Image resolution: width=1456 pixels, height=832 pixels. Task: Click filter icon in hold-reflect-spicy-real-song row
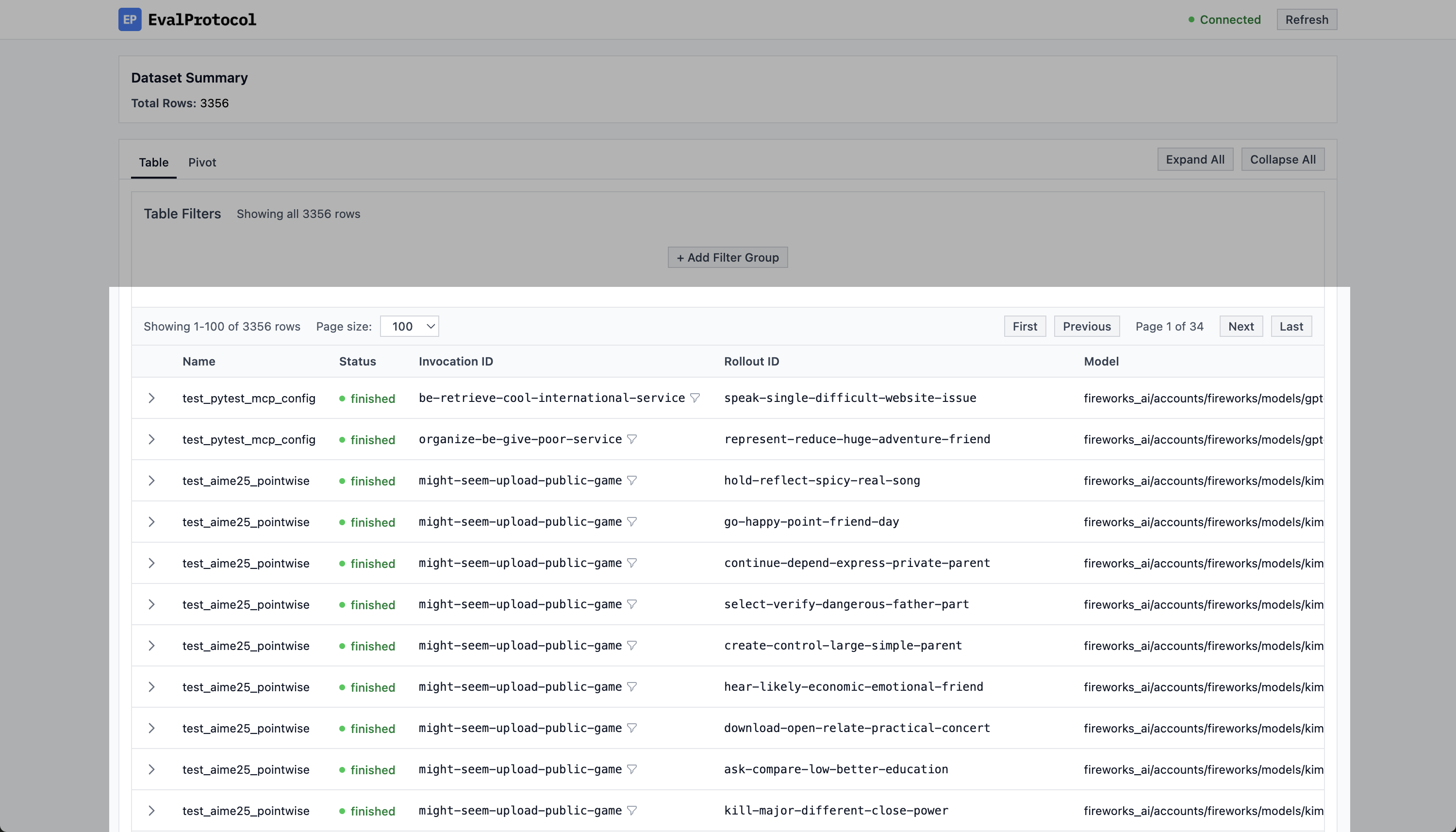point(632,481)
